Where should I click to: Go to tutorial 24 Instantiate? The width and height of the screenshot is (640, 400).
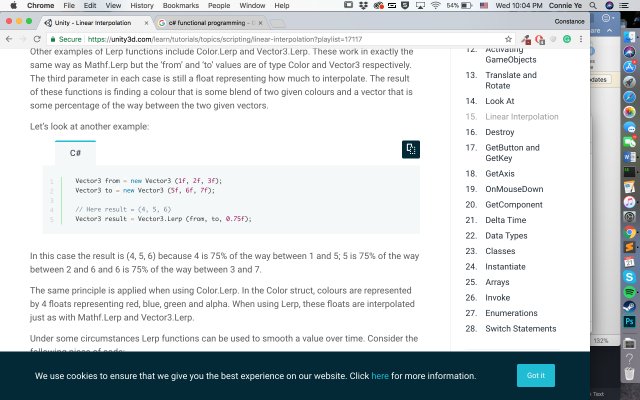(505, 267)
